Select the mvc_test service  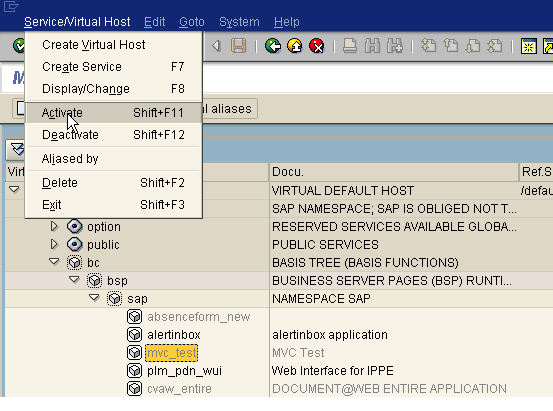point(171,353)
